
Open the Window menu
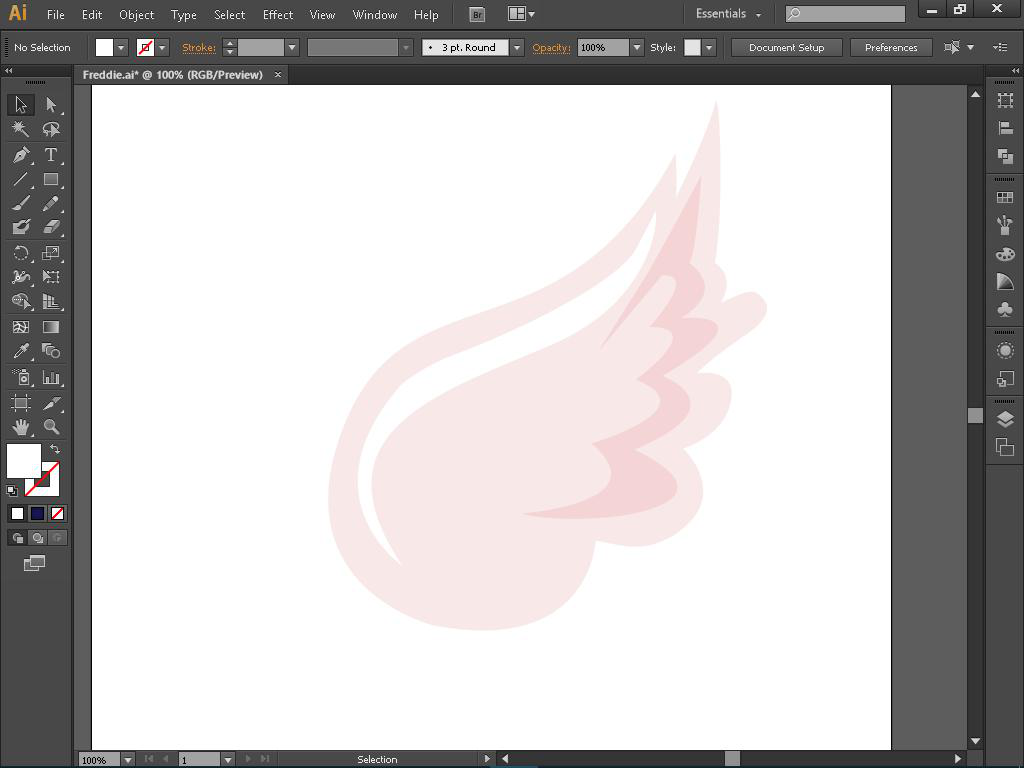pos(375,14)
